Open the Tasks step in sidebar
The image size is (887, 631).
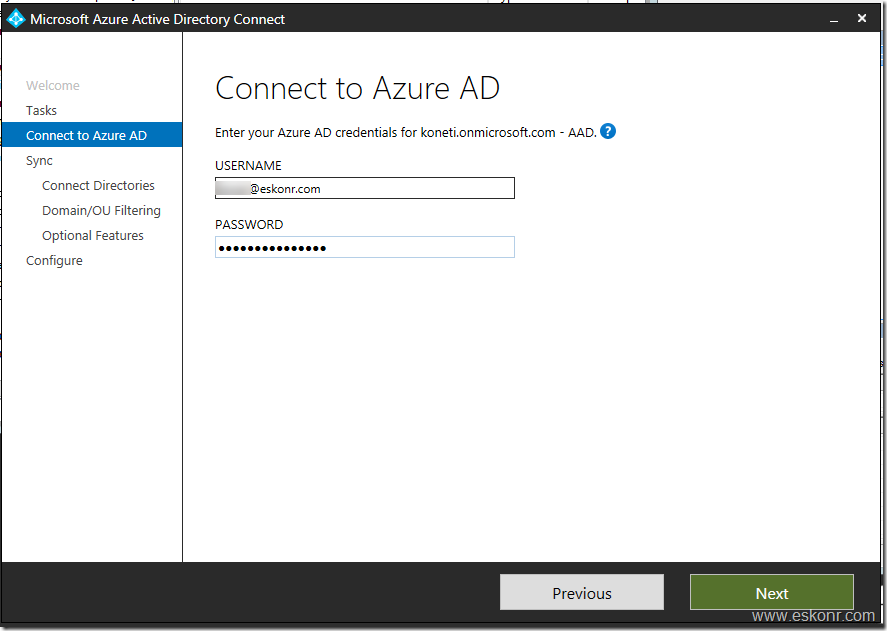click(41, 110)
